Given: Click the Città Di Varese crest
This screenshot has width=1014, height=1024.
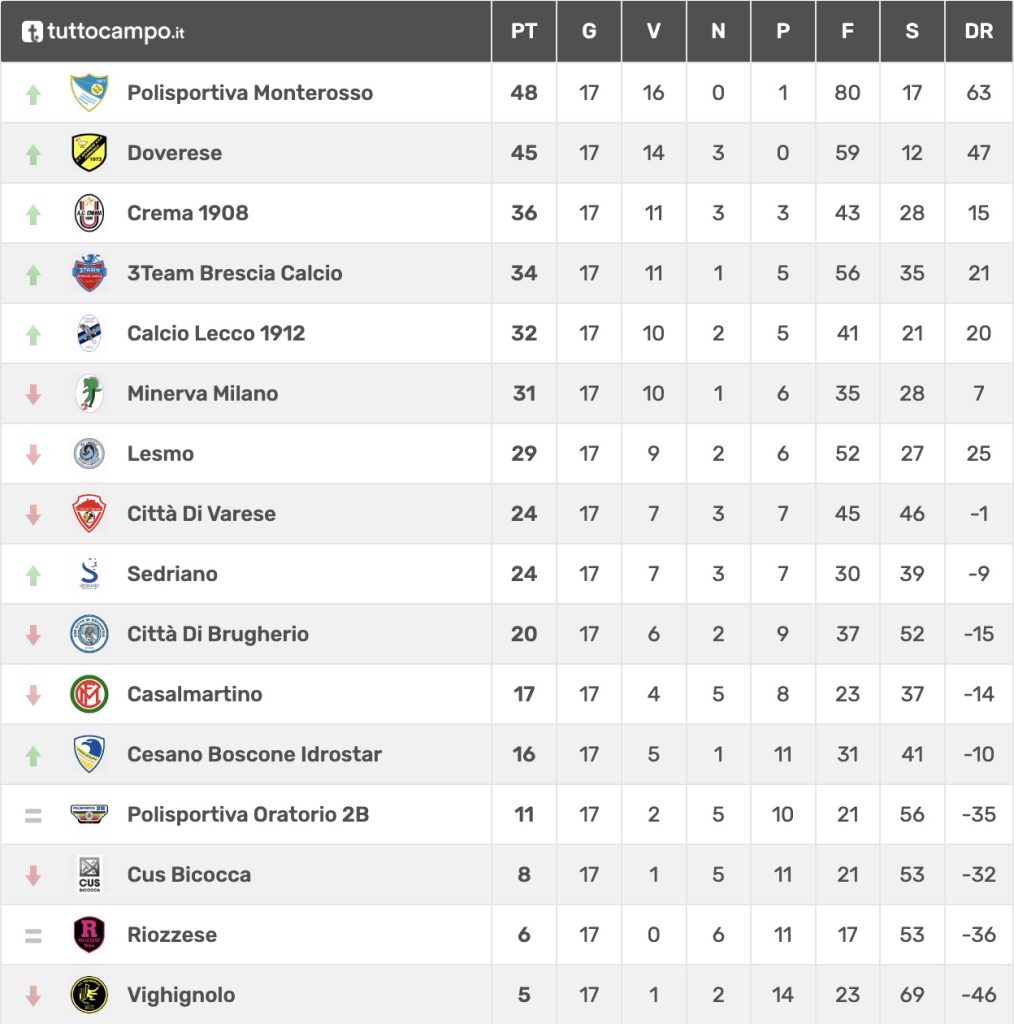Looking at the screenshot, I should (x=89, y=513).
